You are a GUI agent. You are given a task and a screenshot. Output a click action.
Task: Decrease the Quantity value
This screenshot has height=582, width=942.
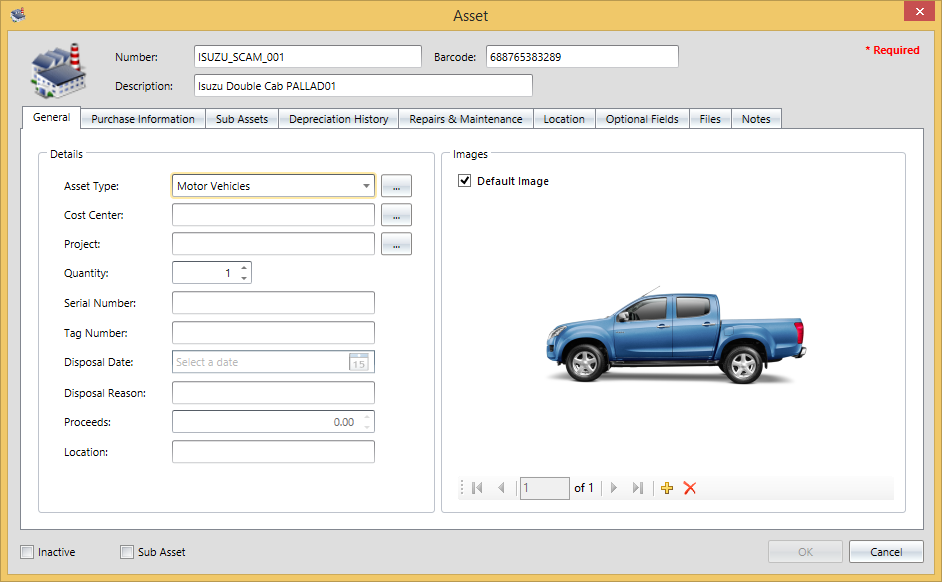coord(244,278)
